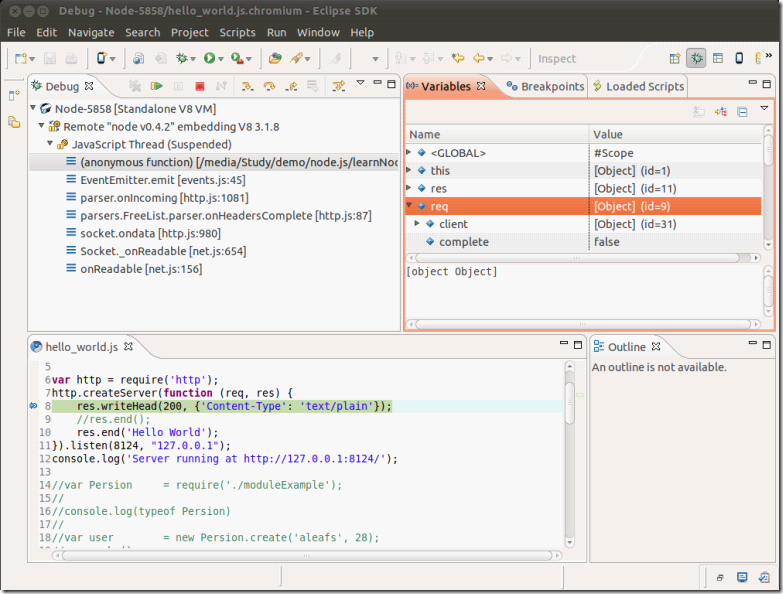Toggle Show Type Names in Variables view
The height and width of the screenshot is (594, 783).
pyautogui.click(x=699, y=111)
